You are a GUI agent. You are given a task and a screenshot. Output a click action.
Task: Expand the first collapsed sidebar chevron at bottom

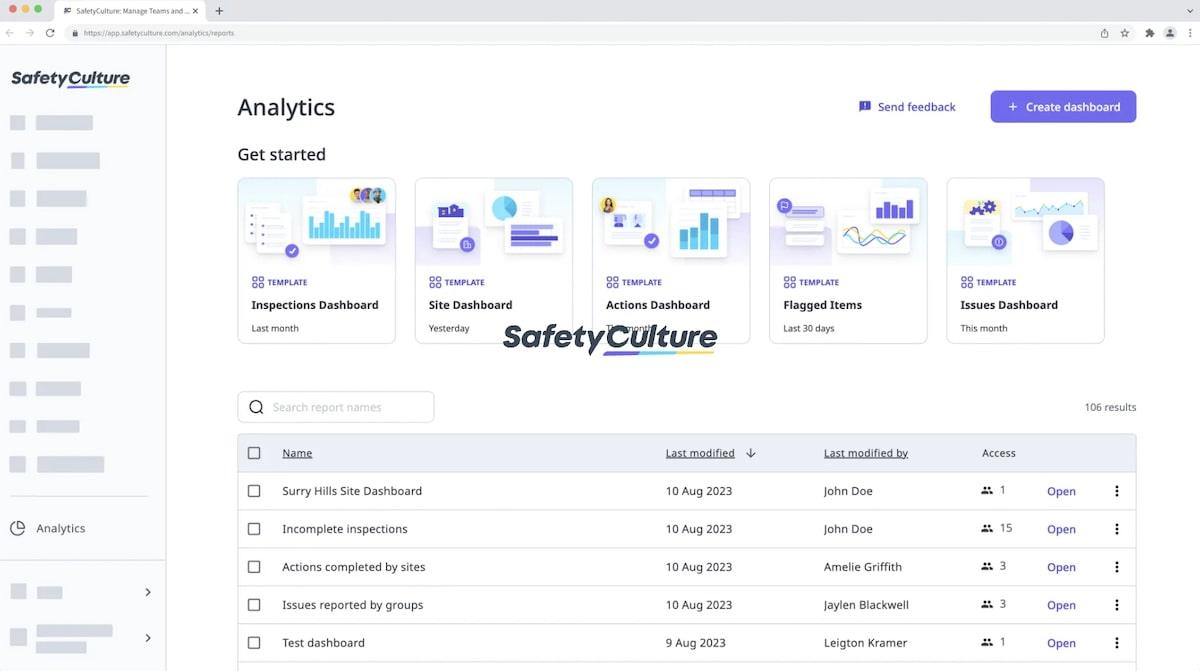tap(148, 592)
